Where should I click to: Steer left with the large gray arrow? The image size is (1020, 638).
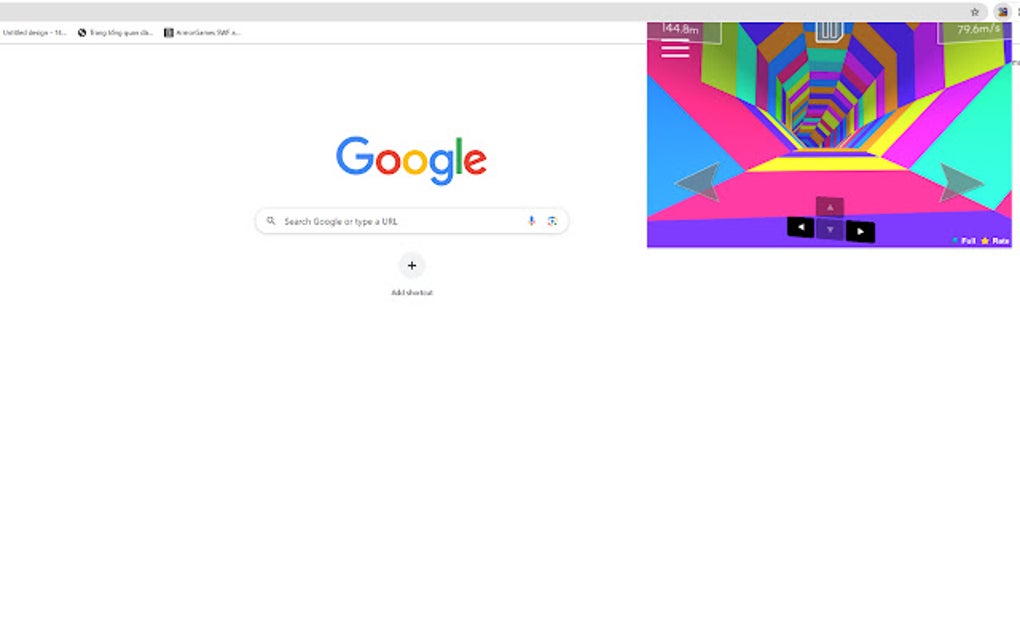[700, 181]
